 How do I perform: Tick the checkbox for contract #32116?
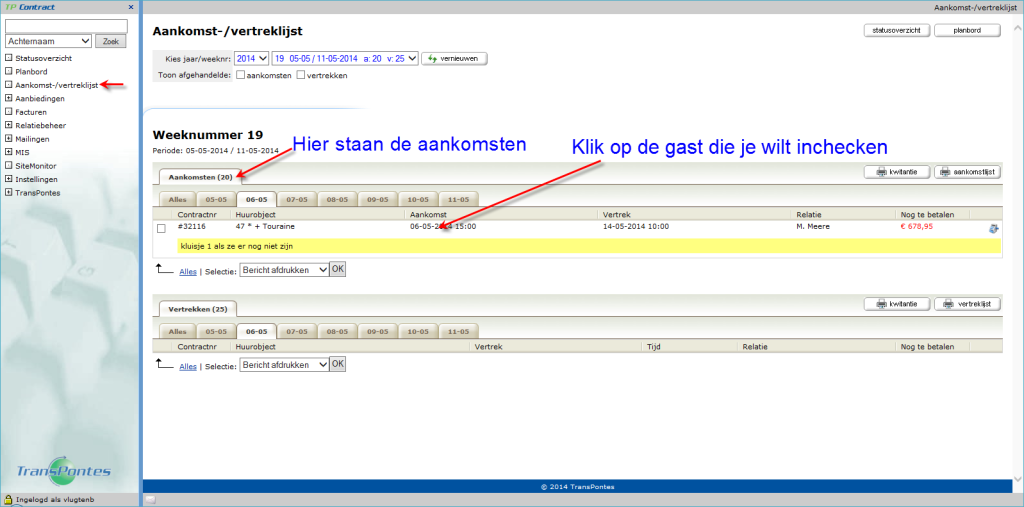coord(162,229)
